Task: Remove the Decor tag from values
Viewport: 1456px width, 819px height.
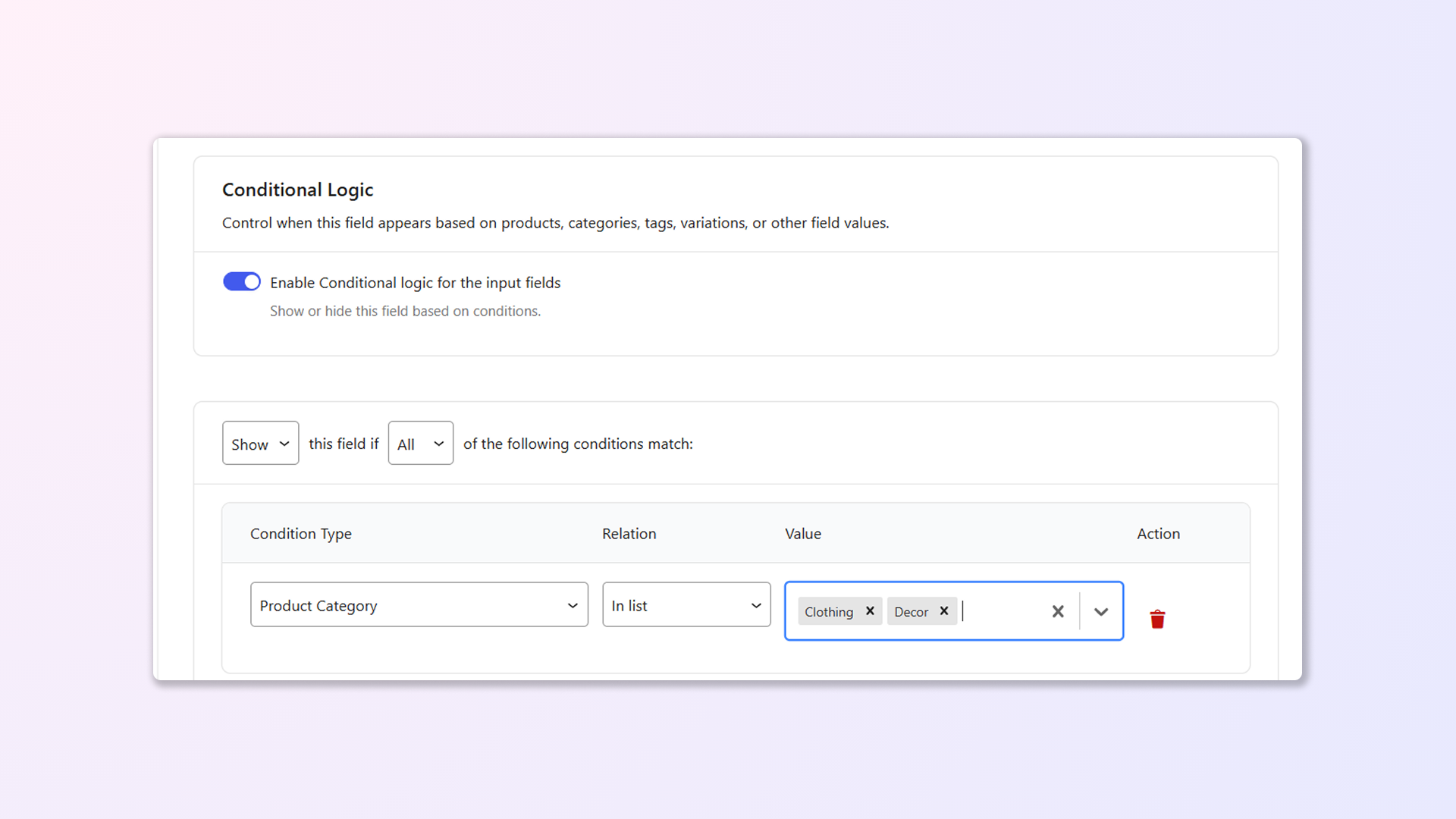Action: point(944,610)
